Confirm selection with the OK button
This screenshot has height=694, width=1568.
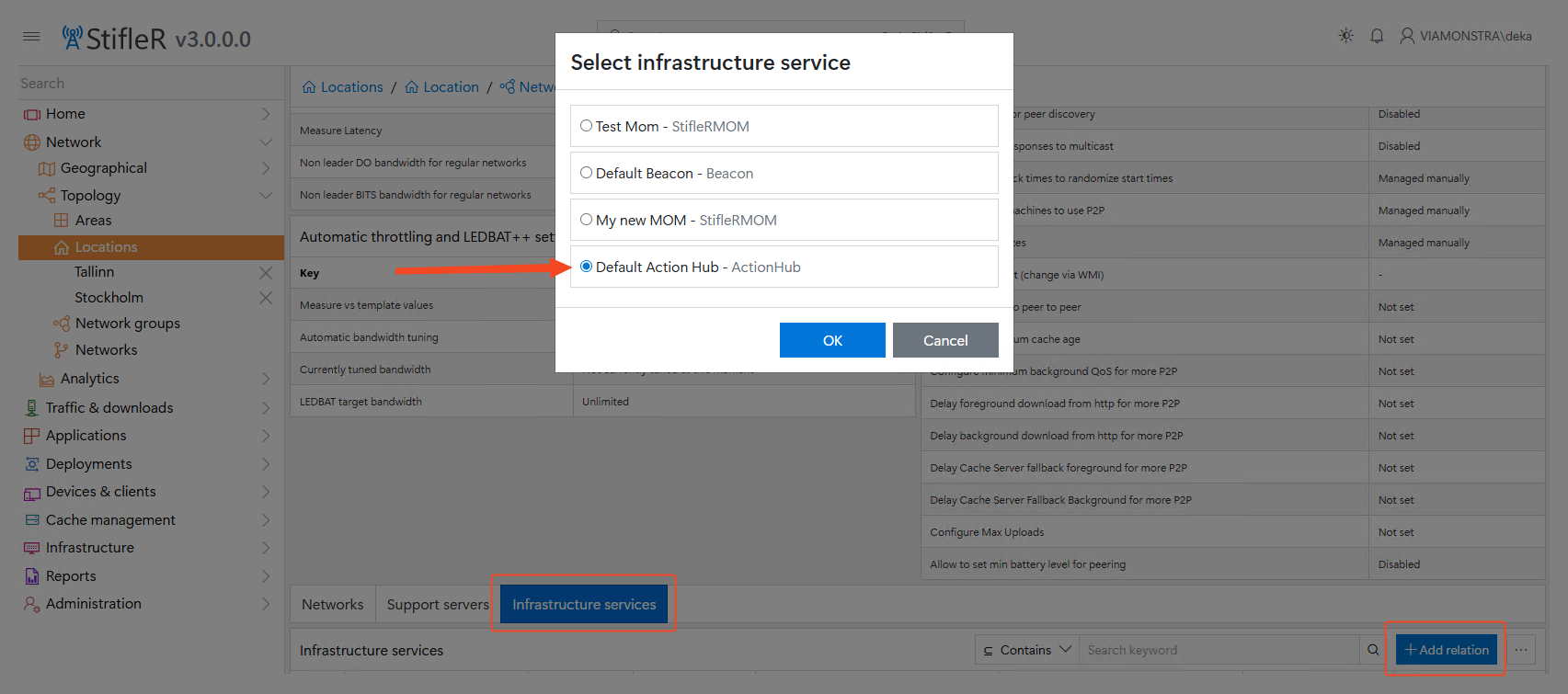(832, 340)
